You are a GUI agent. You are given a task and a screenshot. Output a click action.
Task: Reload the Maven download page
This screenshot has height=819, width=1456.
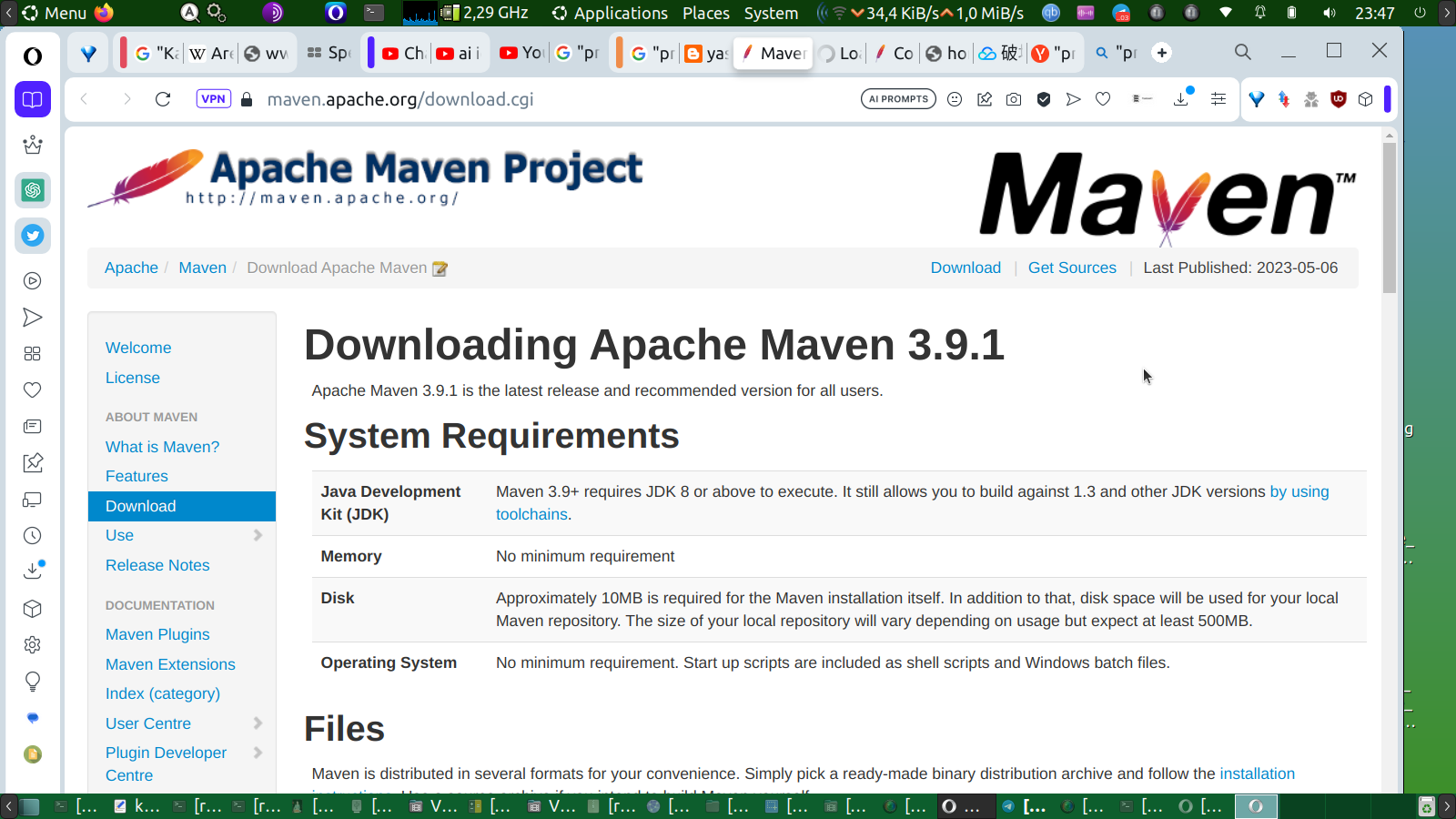coord(163,99)
